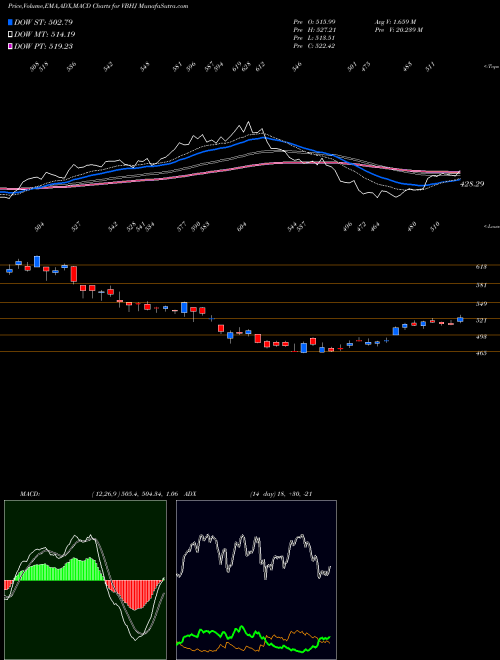Click the '428.29' price label beside EMA lines
500x660 pixels.
[x=472, y=184]
